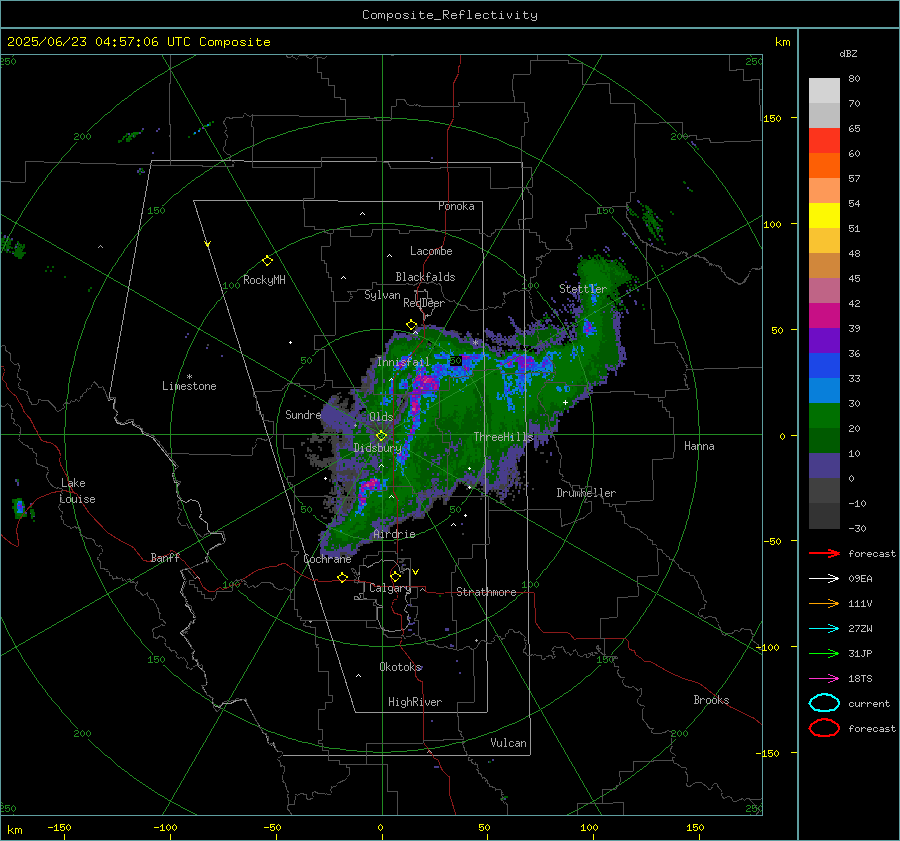The width and height of the screenshot is (900, 841).
Task: Click the Lacombe city label
Action: [431, 251]
